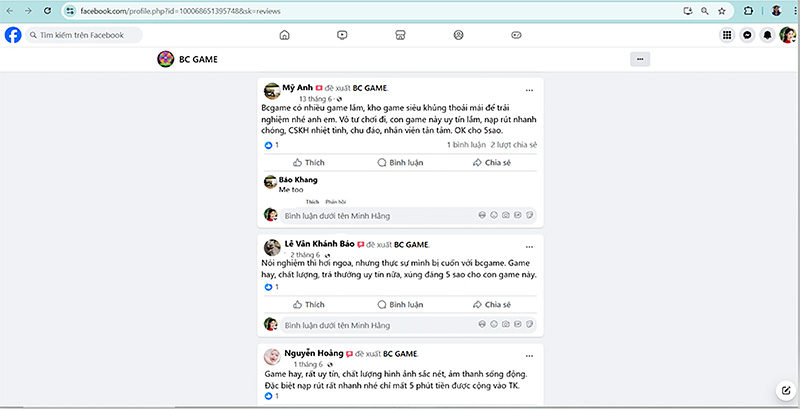Like Mỹ Anh's post with Thích
The width and height of the screenshot is (800, 409).
click(309, 163)
